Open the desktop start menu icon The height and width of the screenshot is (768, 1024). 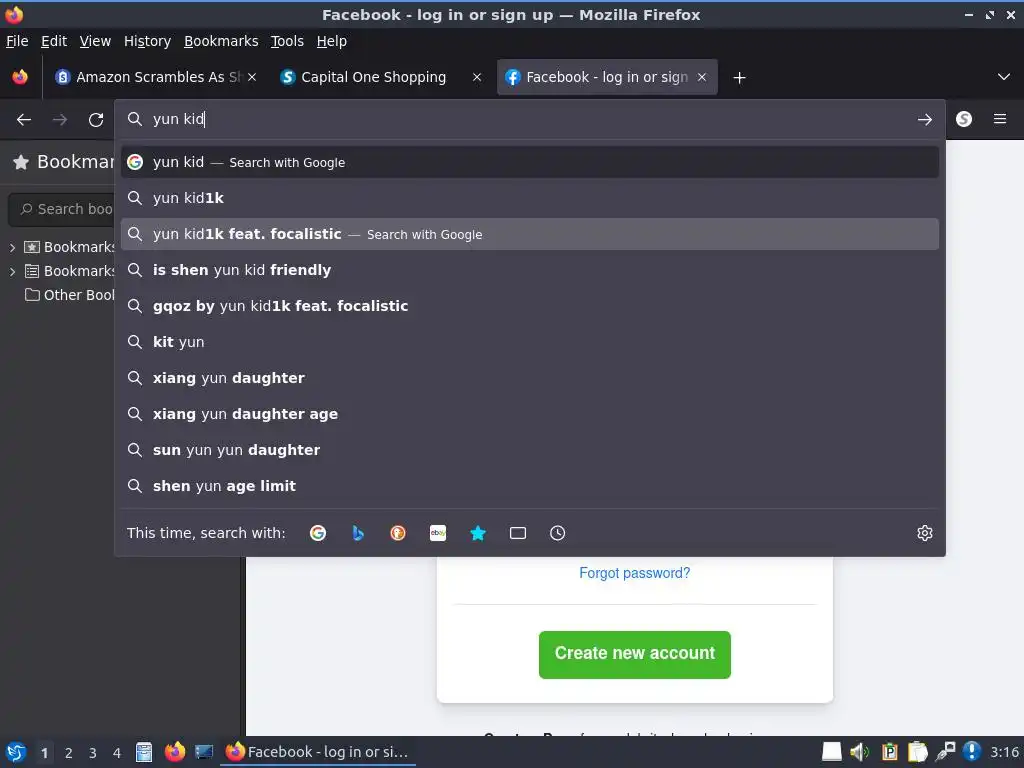point(16,752)
